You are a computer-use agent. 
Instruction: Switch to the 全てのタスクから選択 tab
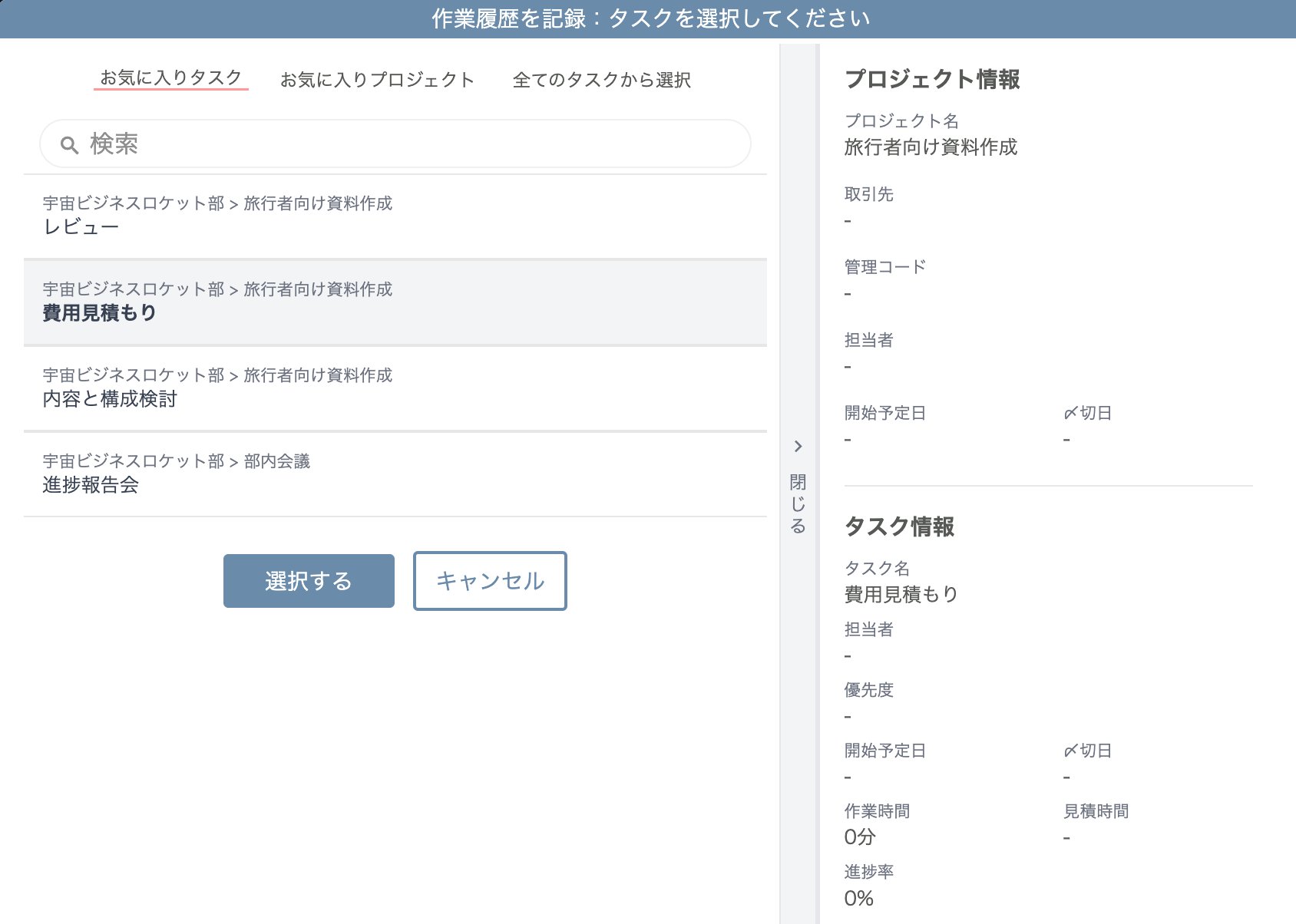[x=603, y=79]
